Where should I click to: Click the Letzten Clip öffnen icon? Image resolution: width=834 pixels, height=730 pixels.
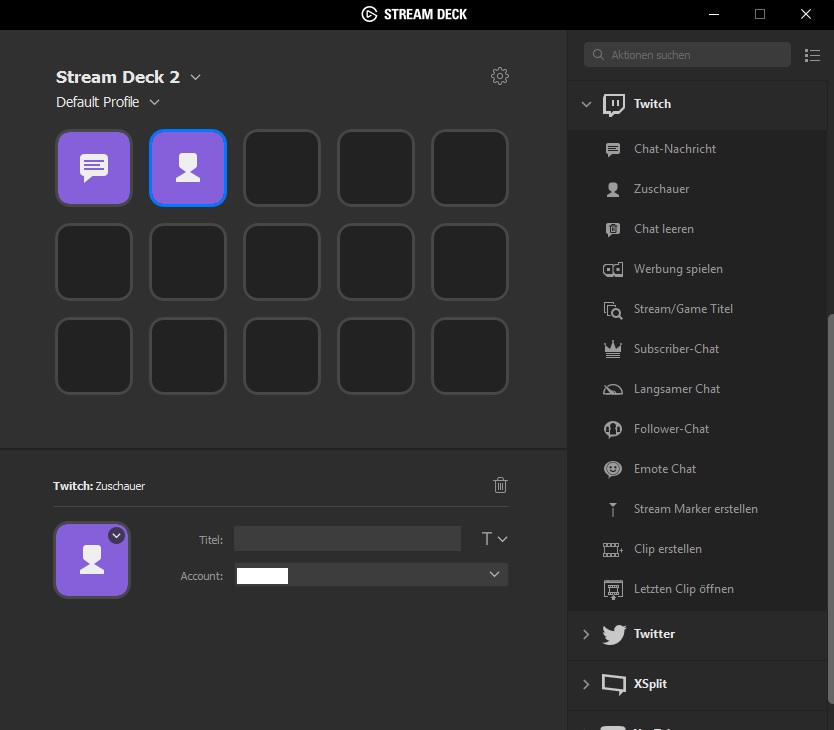click(x=613, y=590)
